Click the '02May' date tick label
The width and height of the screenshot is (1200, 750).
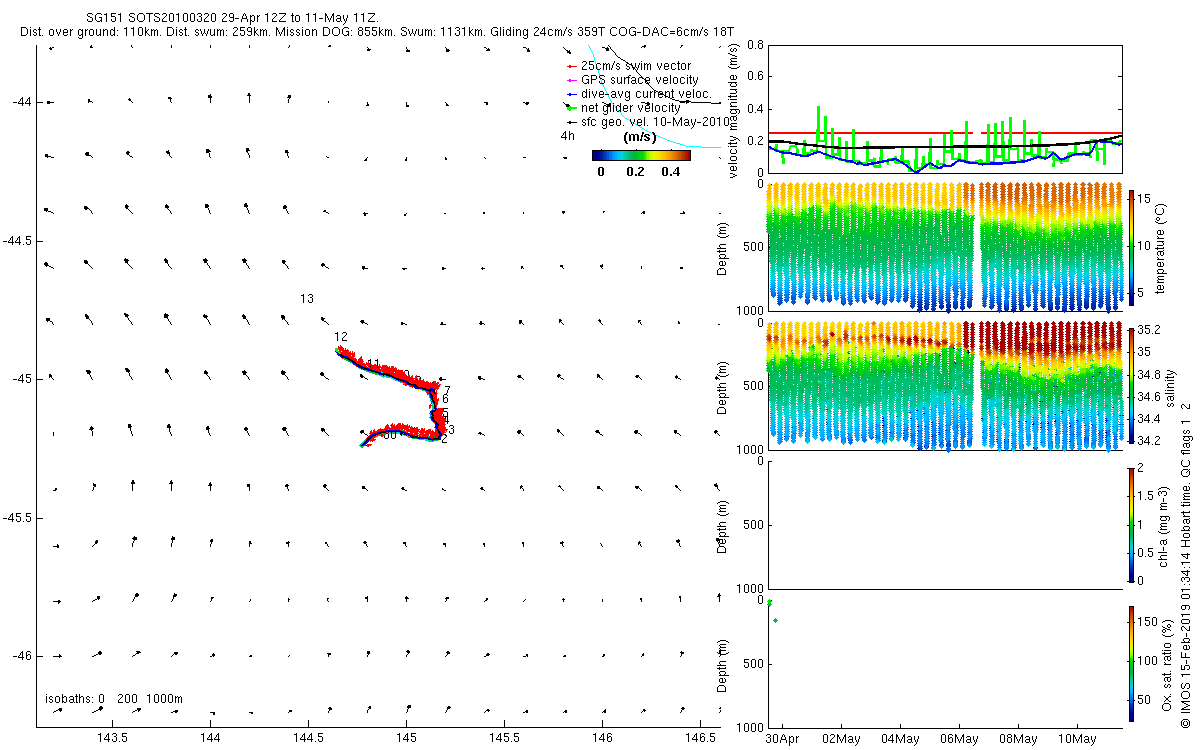(x=841, y=739)
